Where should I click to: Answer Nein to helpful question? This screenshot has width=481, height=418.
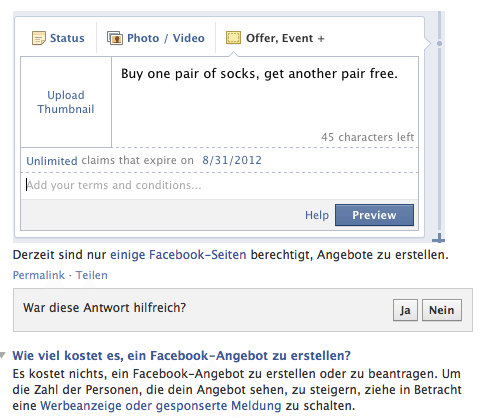[442, 310]
